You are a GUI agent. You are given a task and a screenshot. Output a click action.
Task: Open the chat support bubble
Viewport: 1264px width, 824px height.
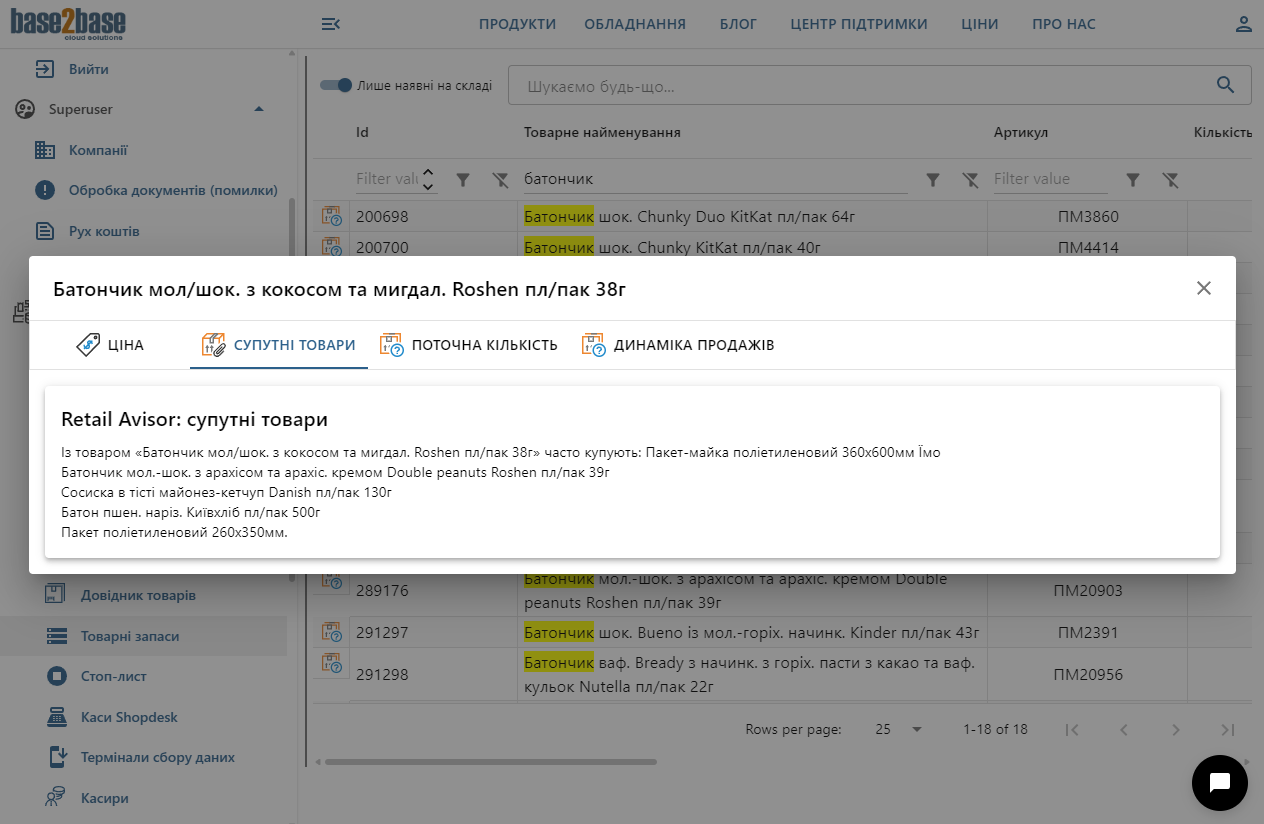[1219, 783]
